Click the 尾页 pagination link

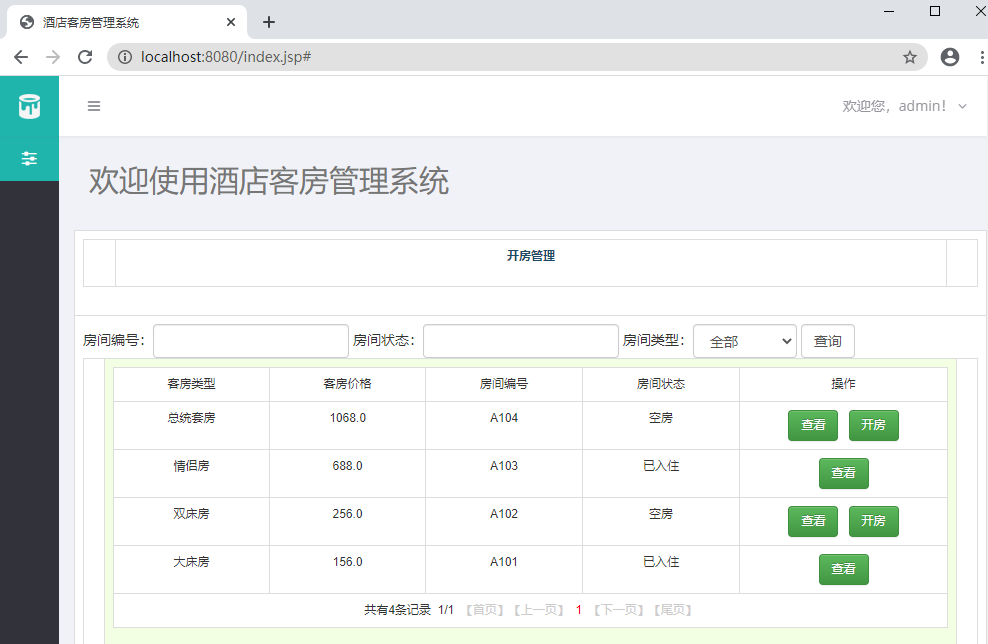673,610
